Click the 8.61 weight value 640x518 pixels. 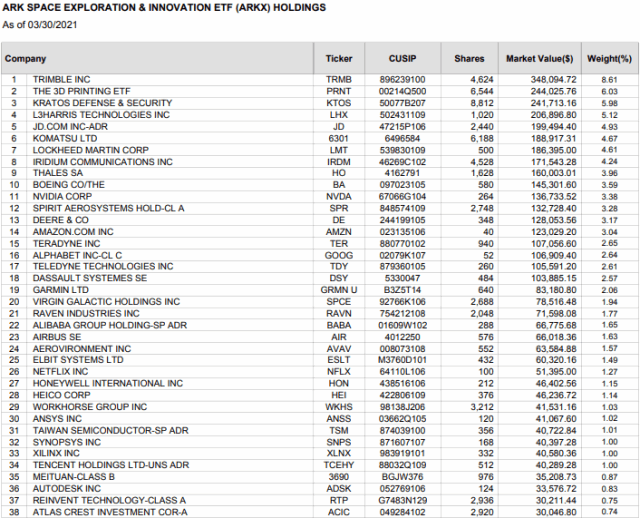(x=609, y=80)
